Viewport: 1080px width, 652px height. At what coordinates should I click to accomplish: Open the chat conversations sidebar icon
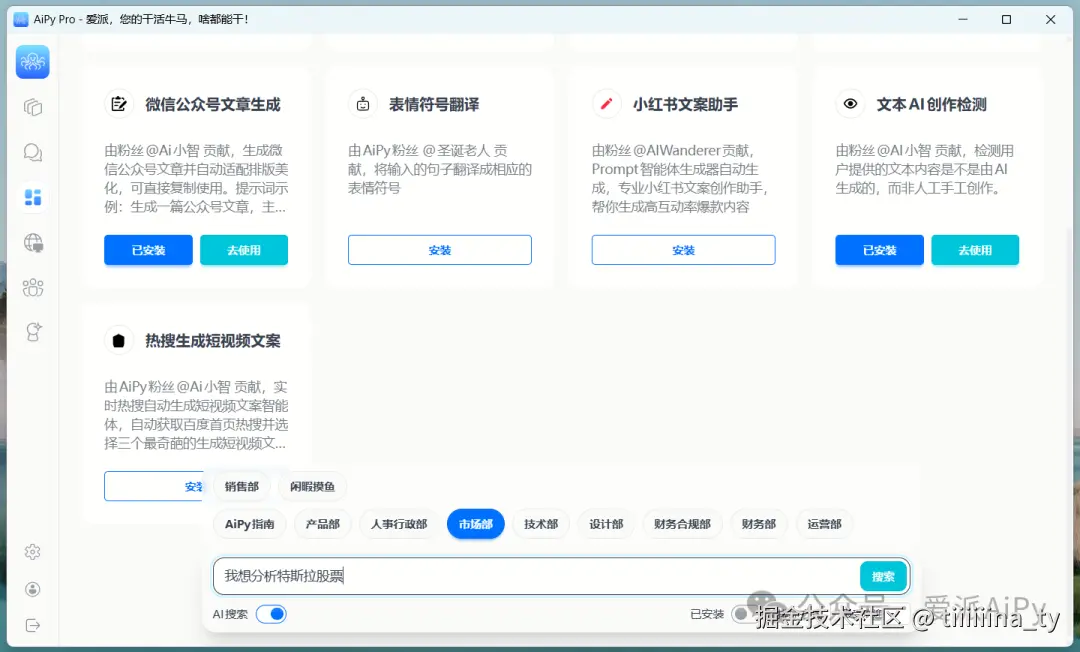click(33, 152)
